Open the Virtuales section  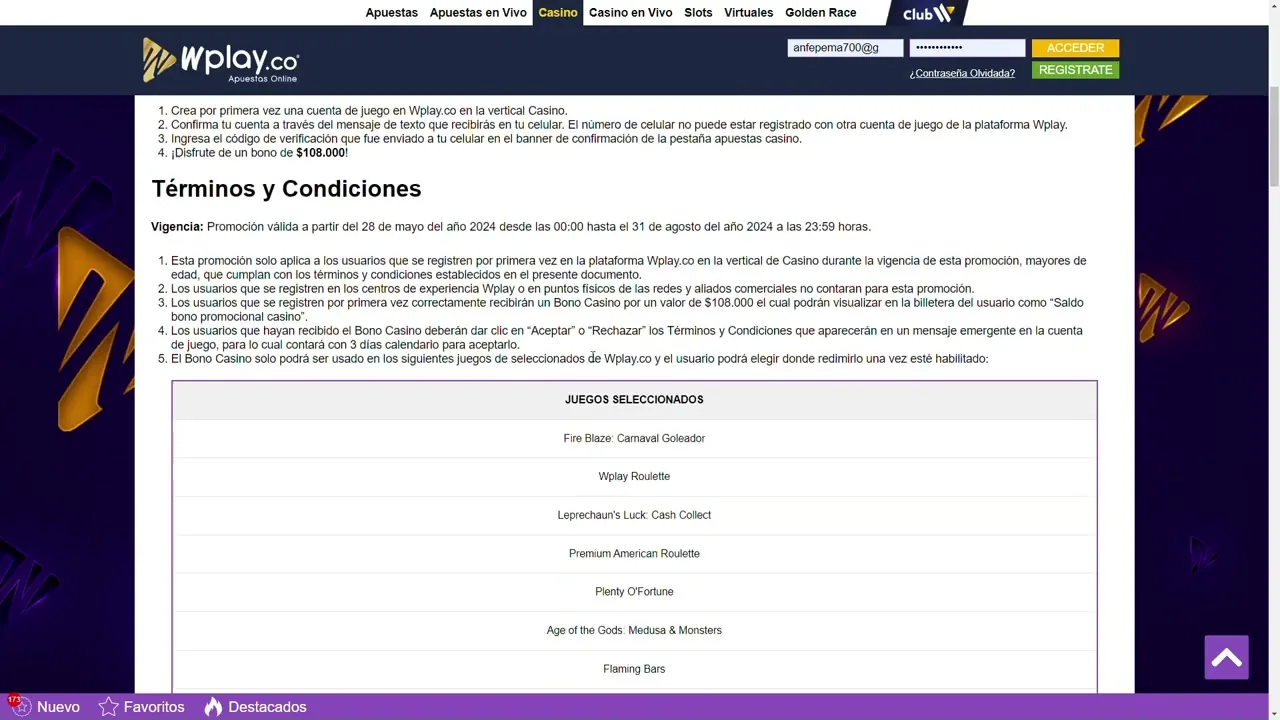(x=748, y=13)
